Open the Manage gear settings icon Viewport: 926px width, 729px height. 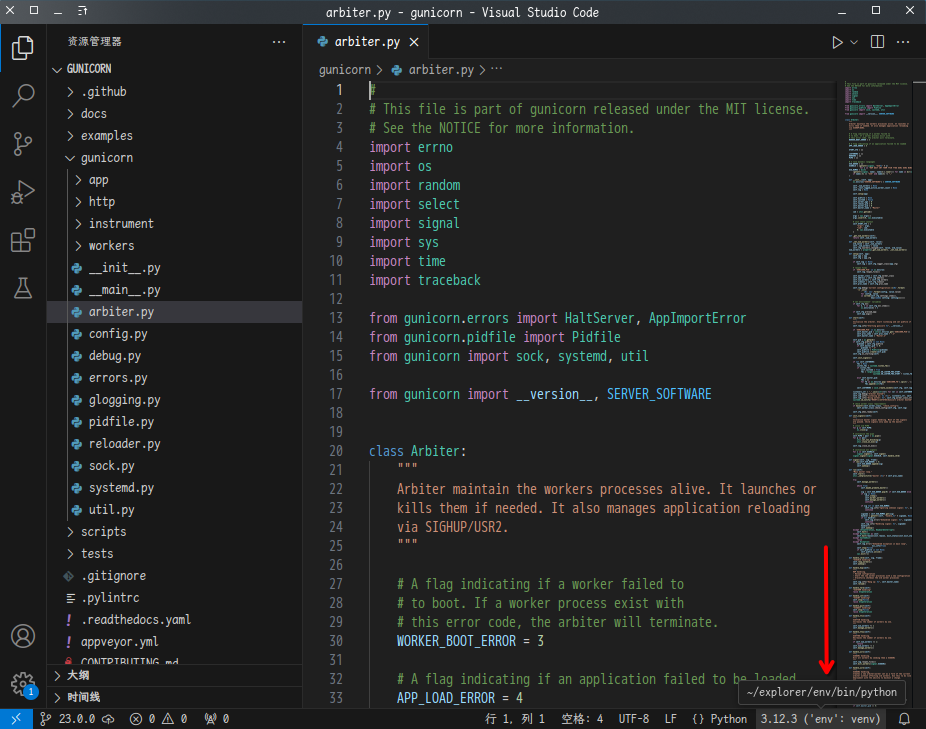coord(23,683)
